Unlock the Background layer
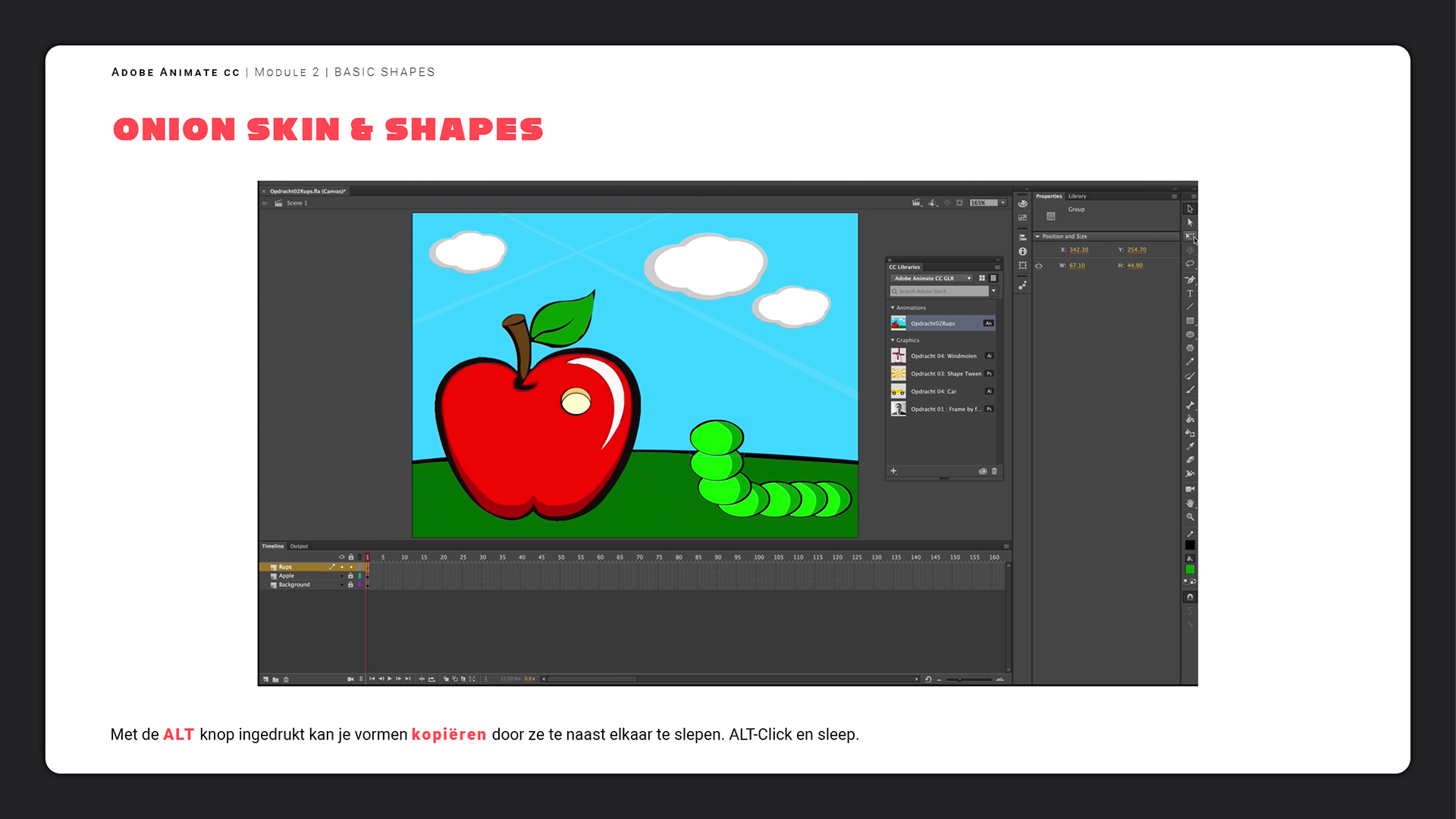 click(350, 585)
